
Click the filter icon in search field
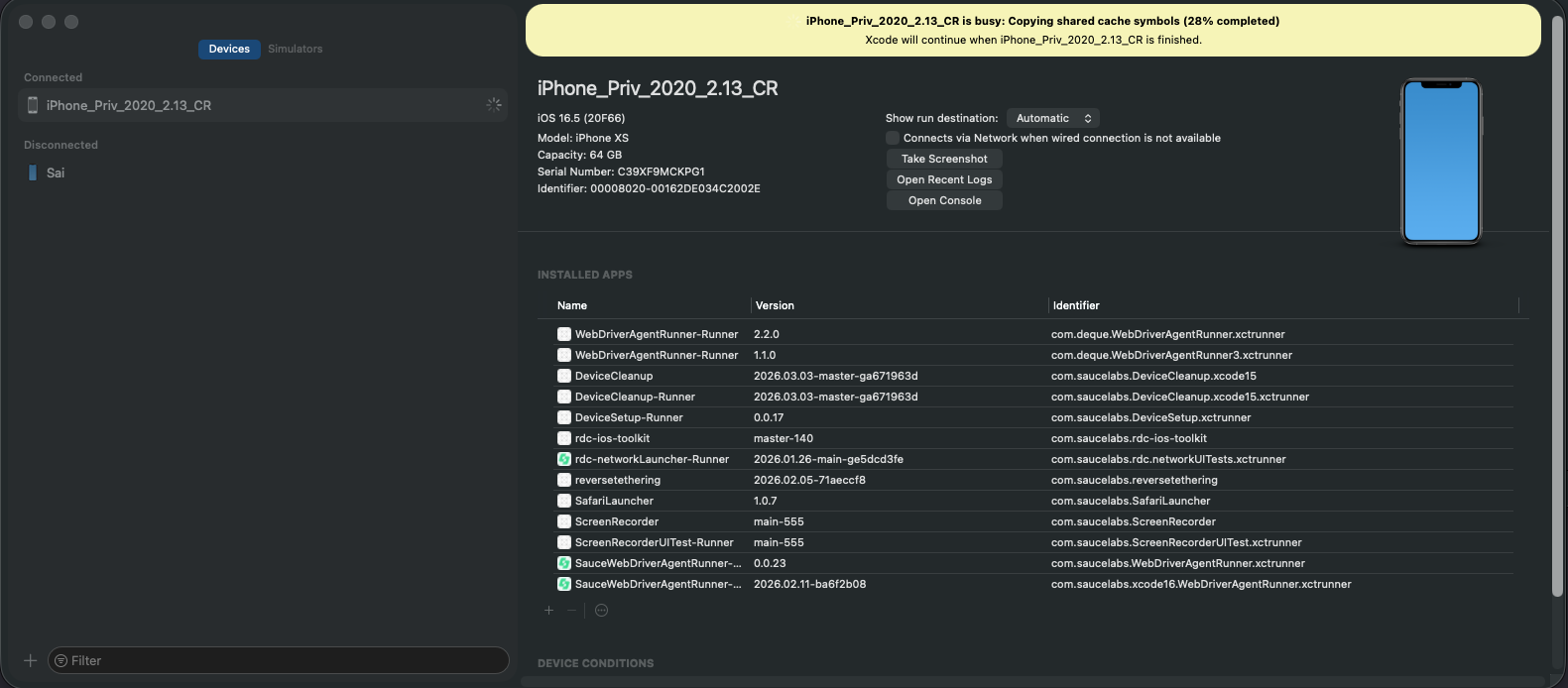tap(61, 661)
